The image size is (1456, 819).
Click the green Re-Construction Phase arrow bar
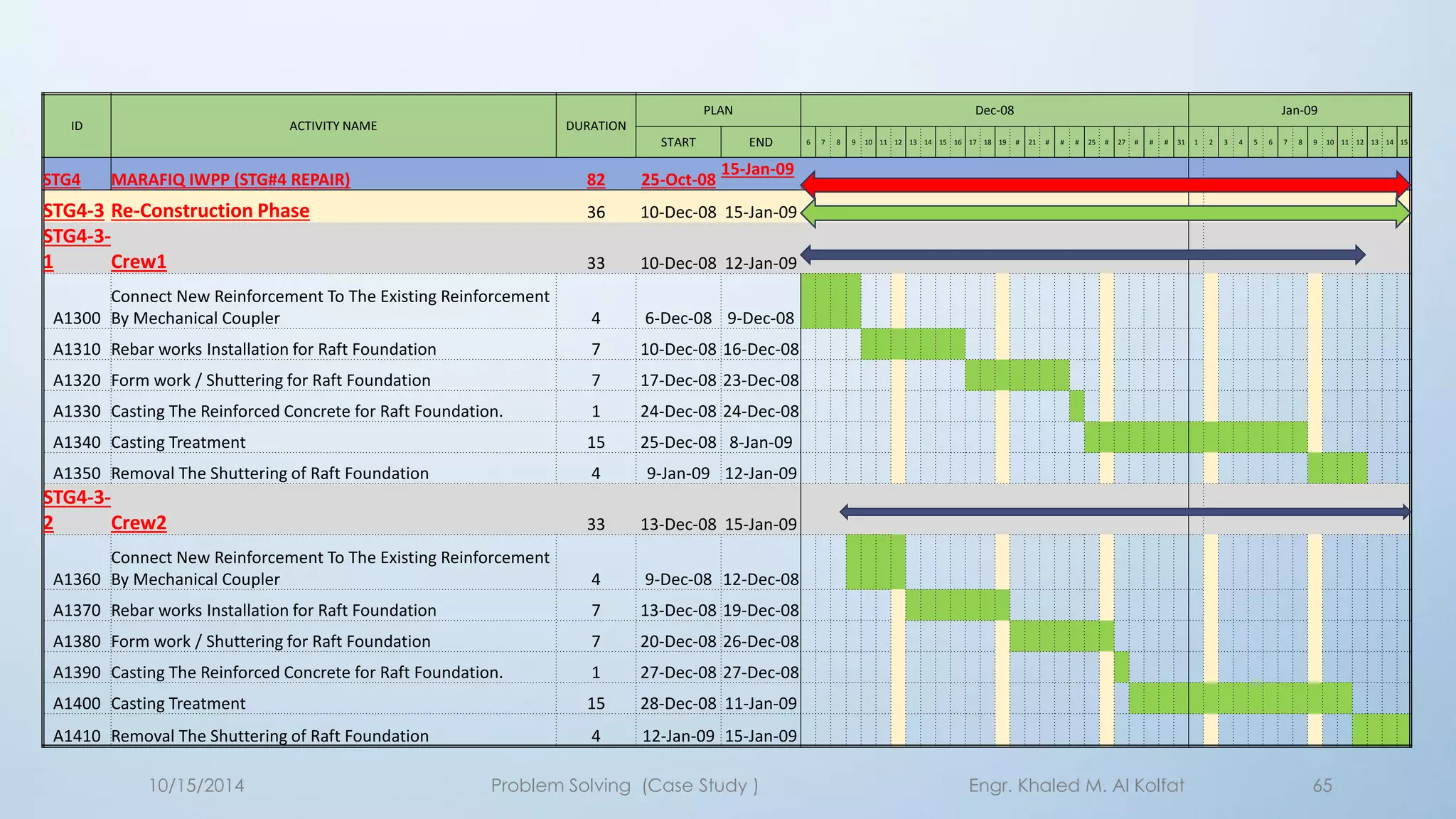coord(1105,213)
